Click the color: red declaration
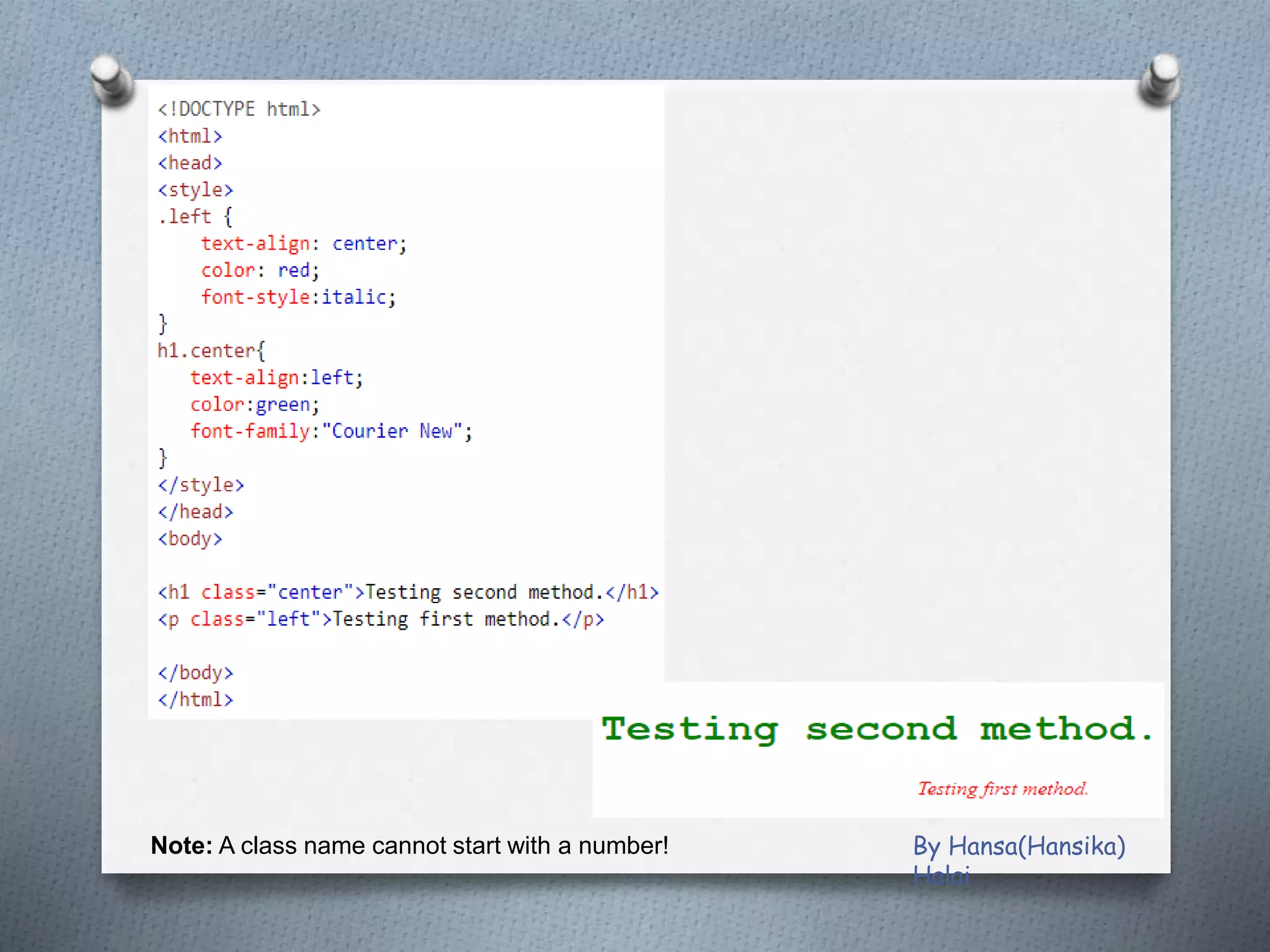 tap(260, 270)
